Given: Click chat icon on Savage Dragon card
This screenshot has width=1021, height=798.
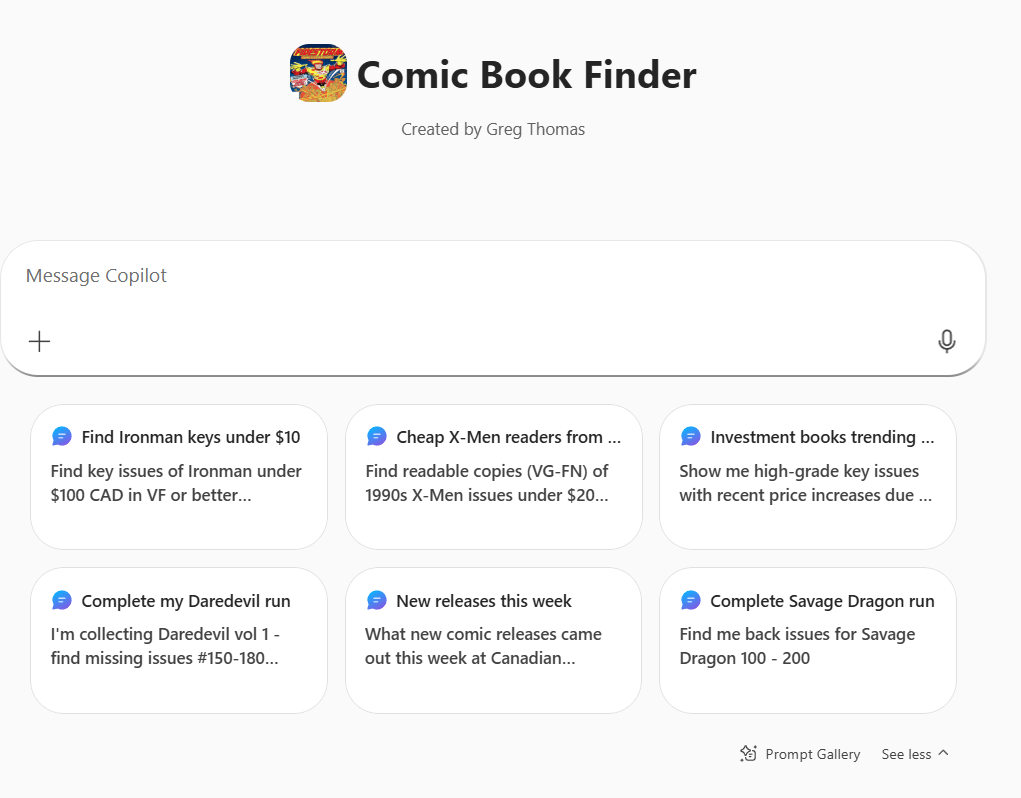Looking at the screenshot, I should (x=691, y=601).
